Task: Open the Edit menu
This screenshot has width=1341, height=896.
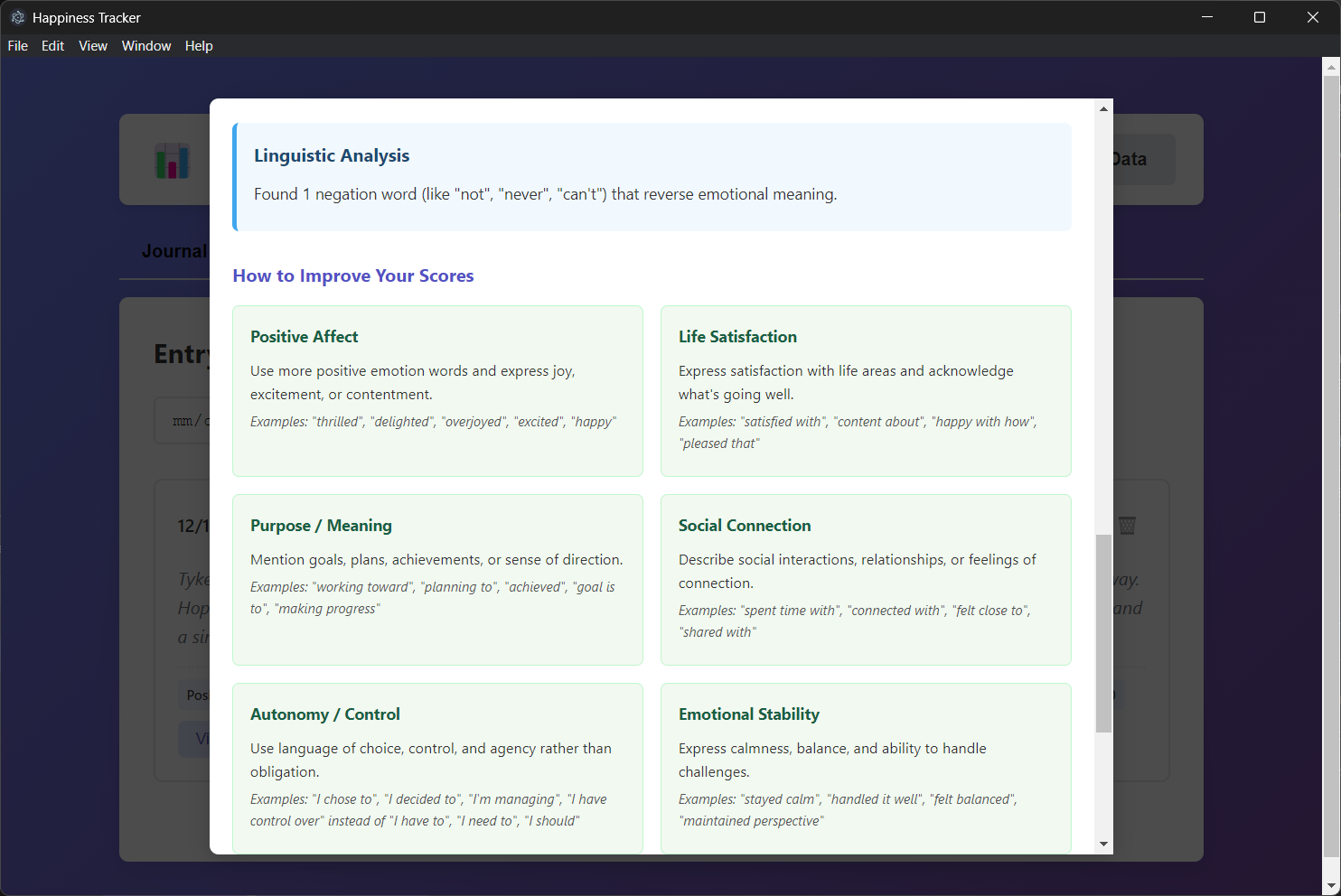Action: tap(53, 46)
